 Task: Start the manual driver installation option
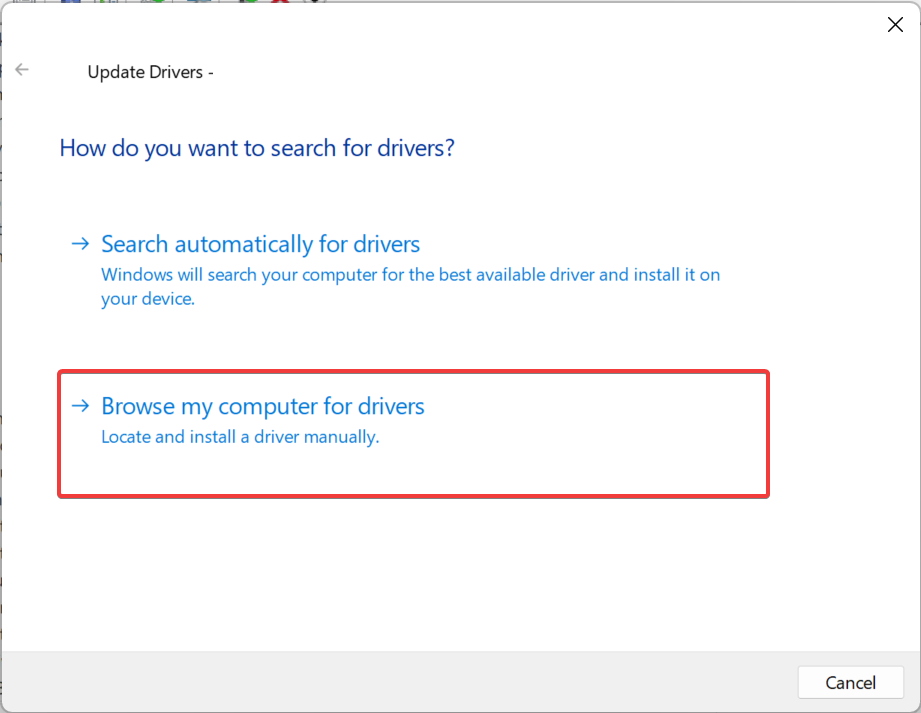[262, 406]
